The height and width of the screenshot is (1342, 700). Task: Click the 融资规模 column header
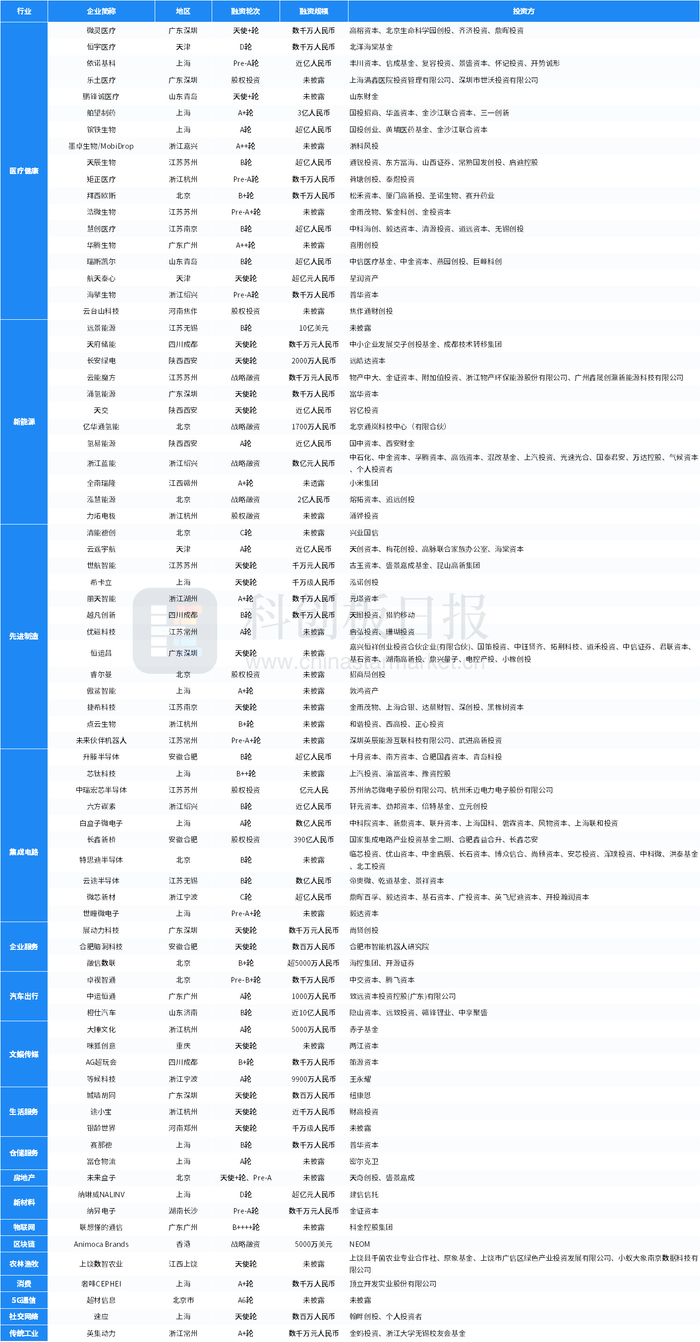click(315, 13)
